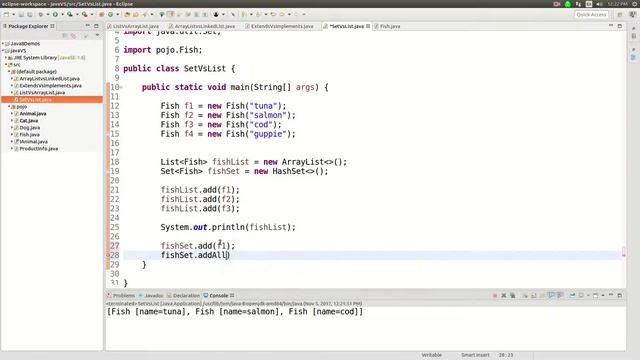Click the Open Type toolbar icon
Image resolution: width=640 pixels, height=360 pixels.
pos(127,14)
